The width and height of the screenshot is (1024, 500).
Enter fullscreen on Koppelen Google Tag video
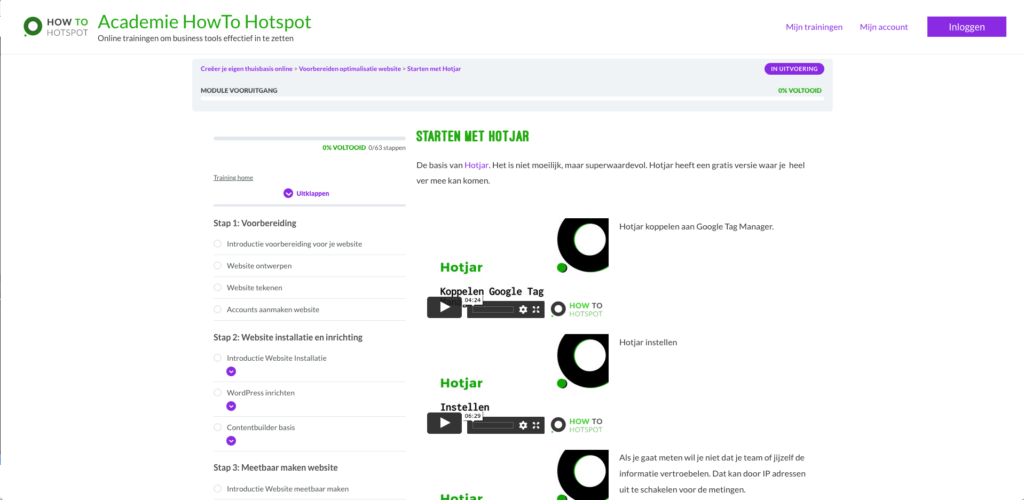click(x=537, y=310)
